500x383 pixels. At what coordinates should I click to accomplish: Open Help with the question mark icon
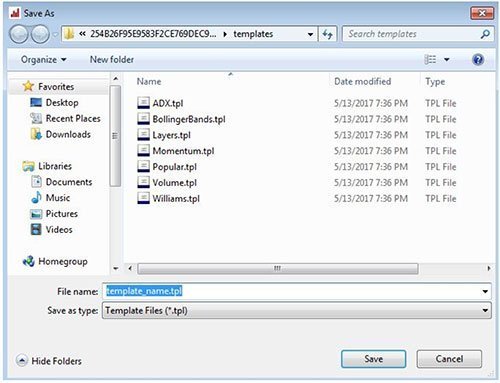point(478,60)
